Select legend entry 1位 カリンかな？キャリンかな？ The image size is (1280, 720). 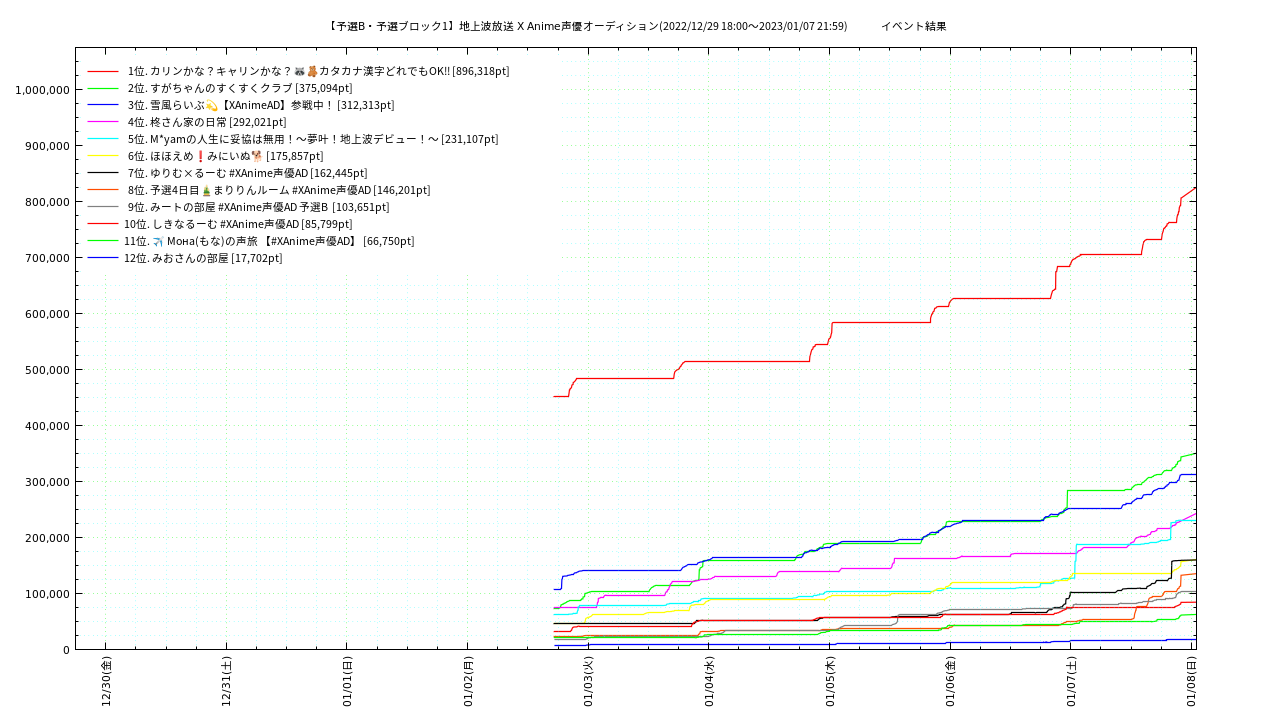tap(319, 71)
